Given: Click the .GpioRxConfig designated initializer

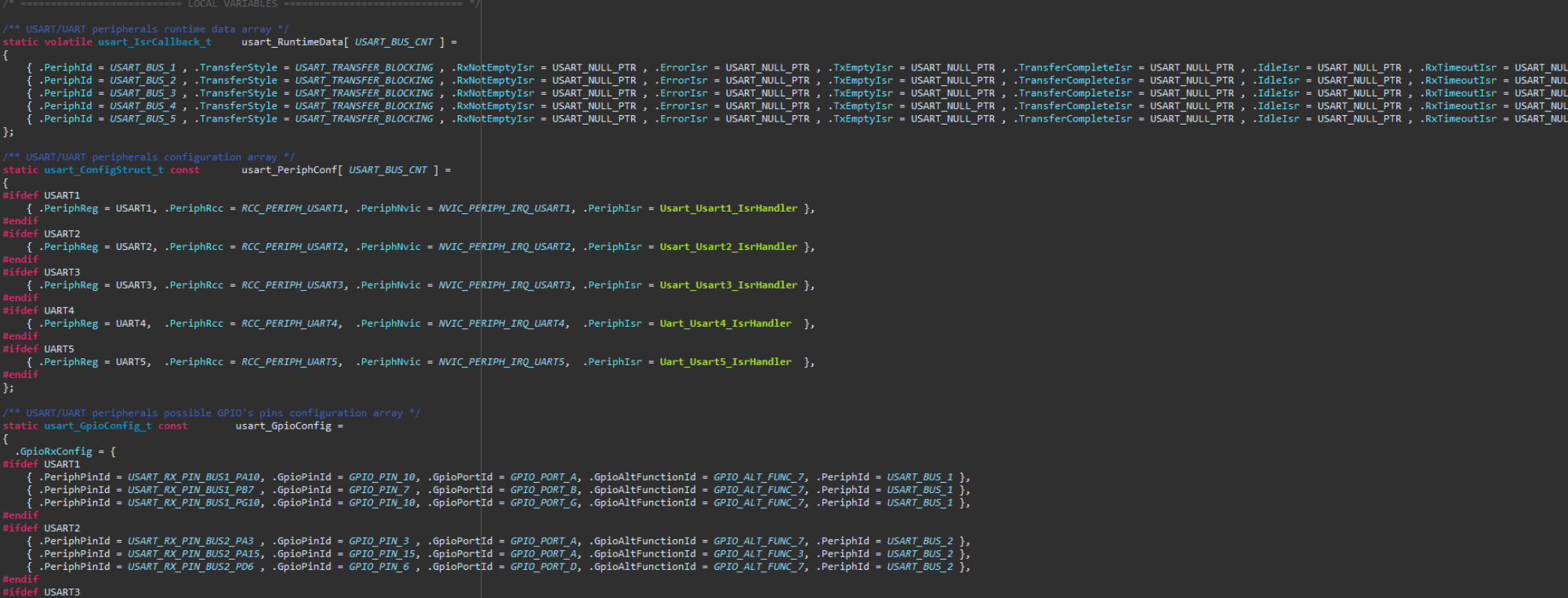Looking at the screenshot, I should pyautogui.click(x=53, y=451).
